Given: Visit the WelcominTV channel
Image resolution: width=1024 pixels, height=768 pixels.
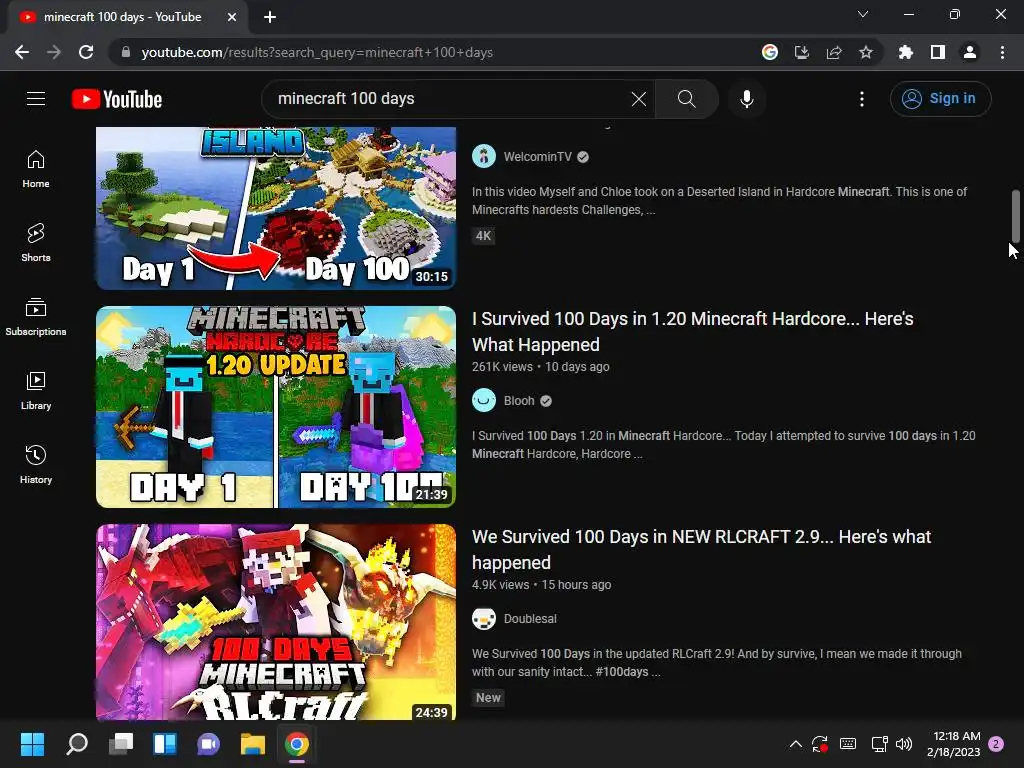Looking at the screenshot, I should pyautogui.click(x=537, y=157).
